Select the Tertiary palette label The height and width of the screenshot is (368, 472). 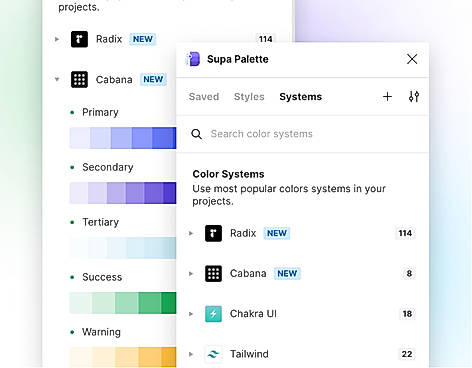click(101, 222)
